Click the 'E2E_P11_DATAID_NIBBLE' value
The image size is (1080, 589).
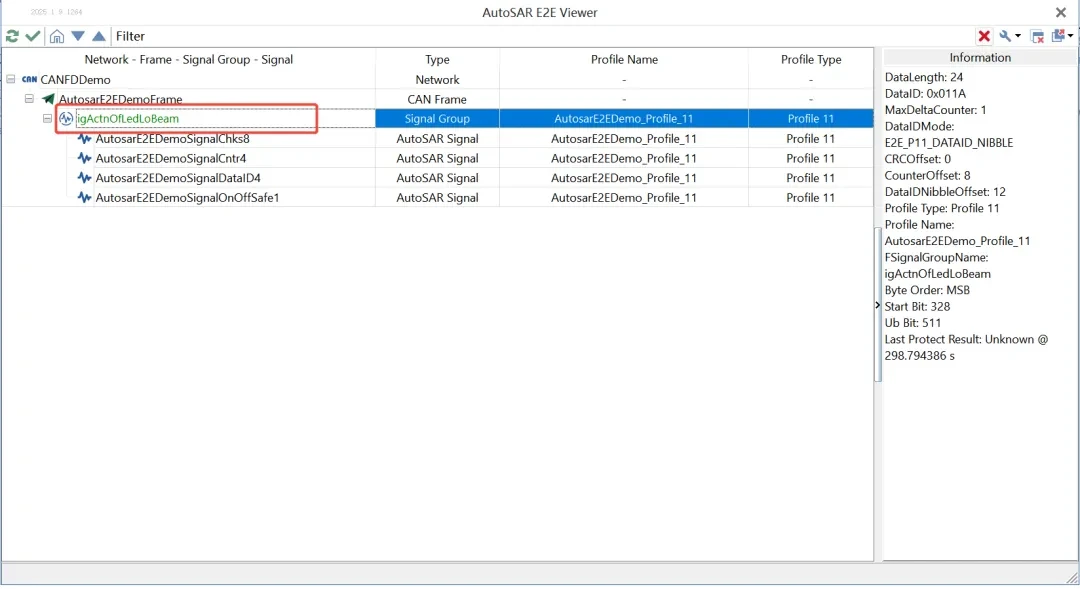tap(948, 143)
